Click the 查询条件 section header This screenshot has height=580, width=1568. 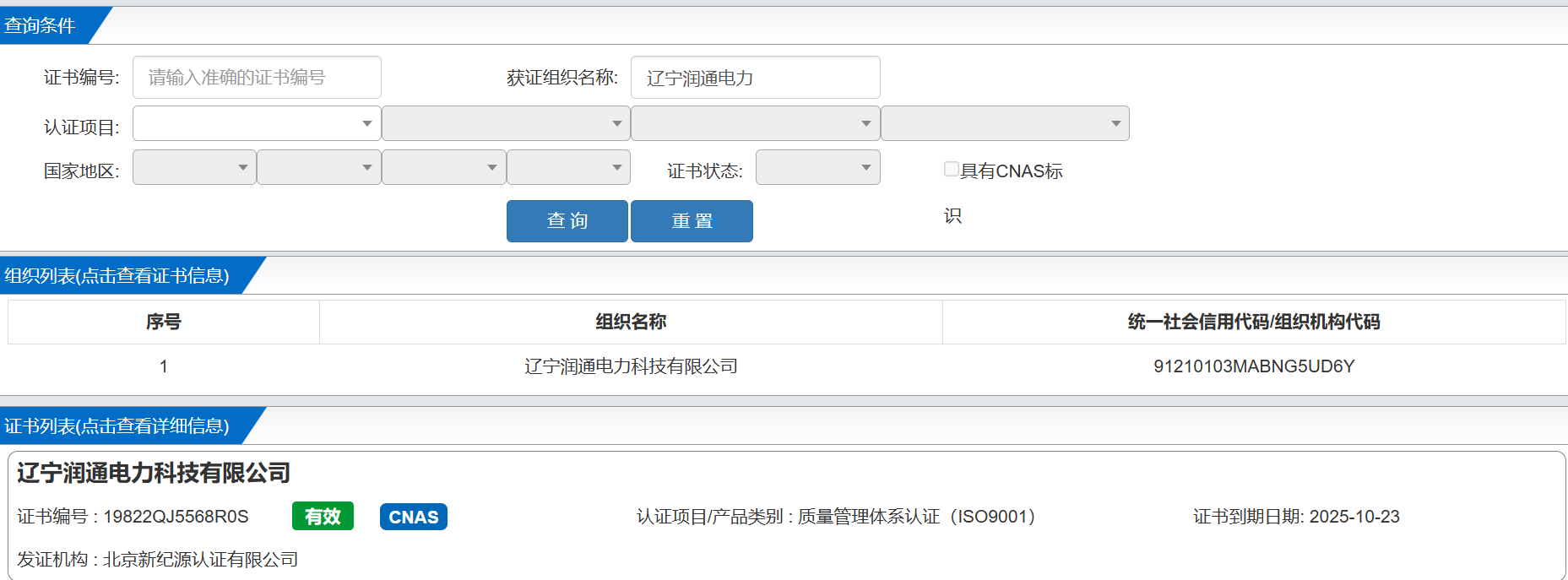[40, 25]
